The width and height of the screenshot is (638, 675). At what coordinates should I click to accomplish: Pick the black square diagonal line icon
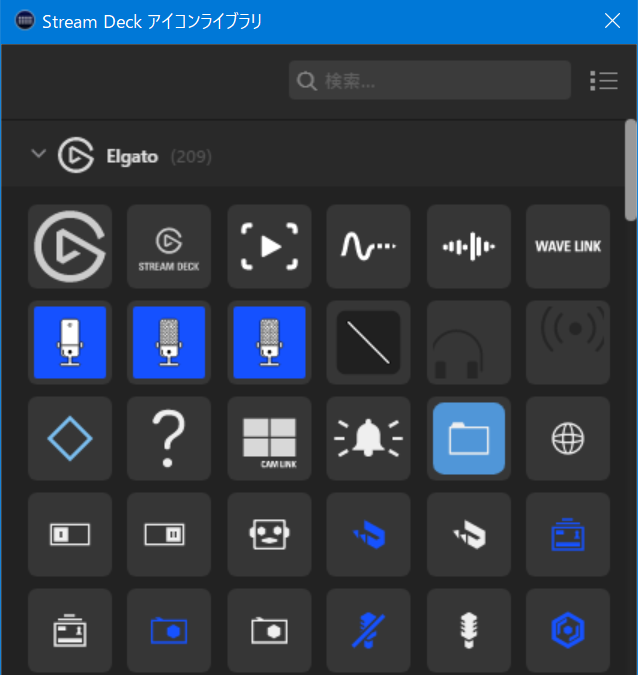coord(369,342)
